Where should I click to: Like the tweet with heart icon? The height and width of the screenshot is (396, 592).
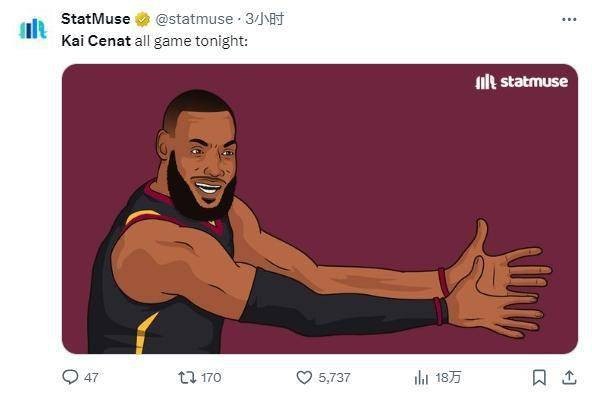click(x=304, y=377)
